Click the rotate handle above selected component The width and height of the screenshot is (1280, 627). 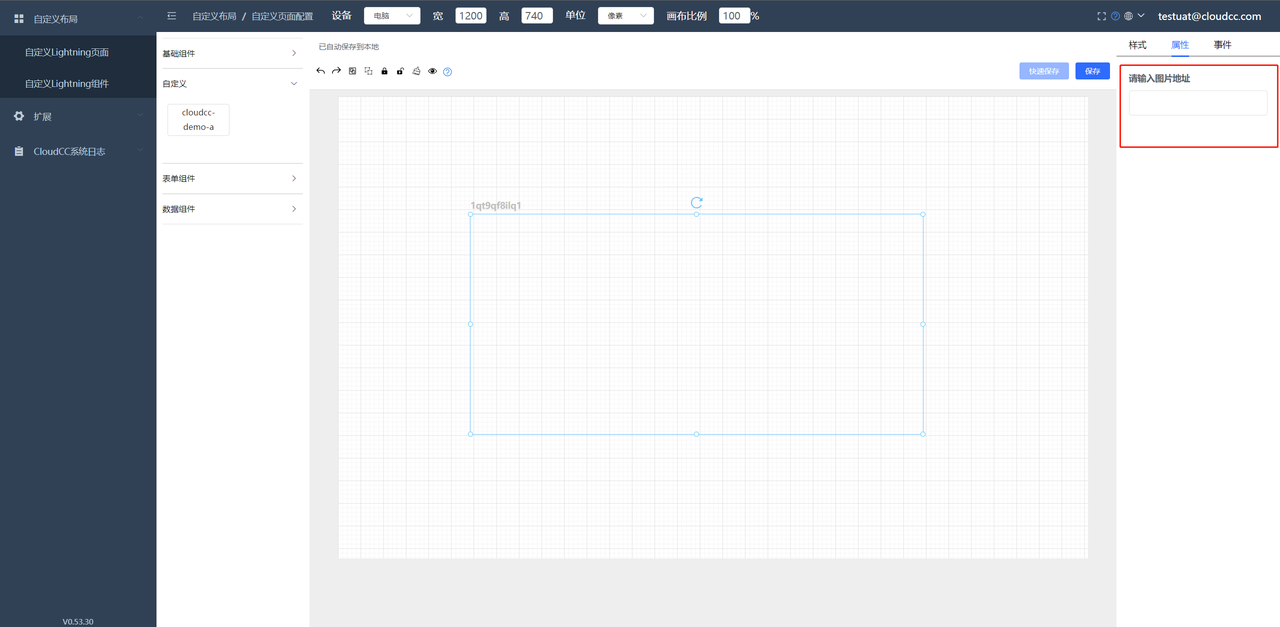tap(697, 202)
